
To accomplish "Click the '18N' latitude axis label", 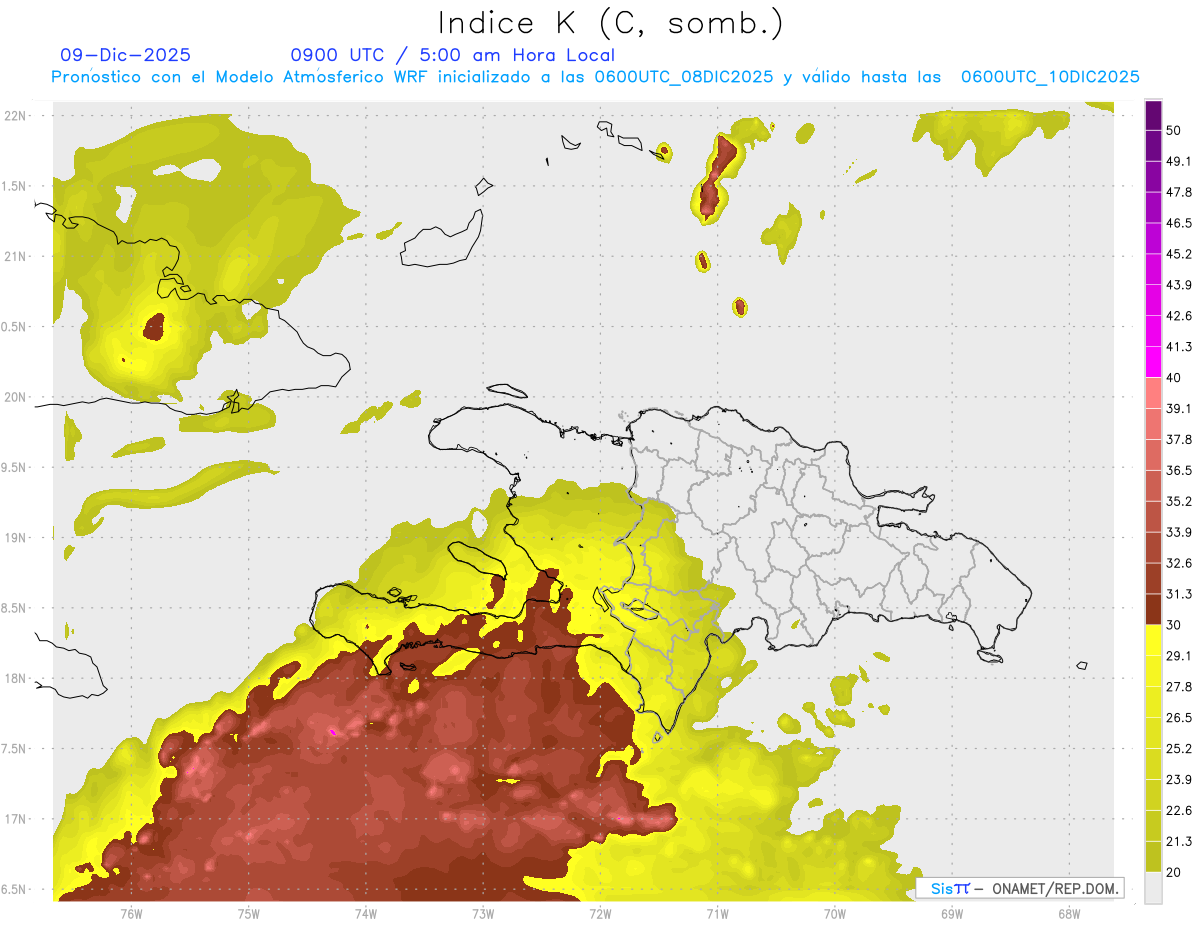I will (16, 678).
